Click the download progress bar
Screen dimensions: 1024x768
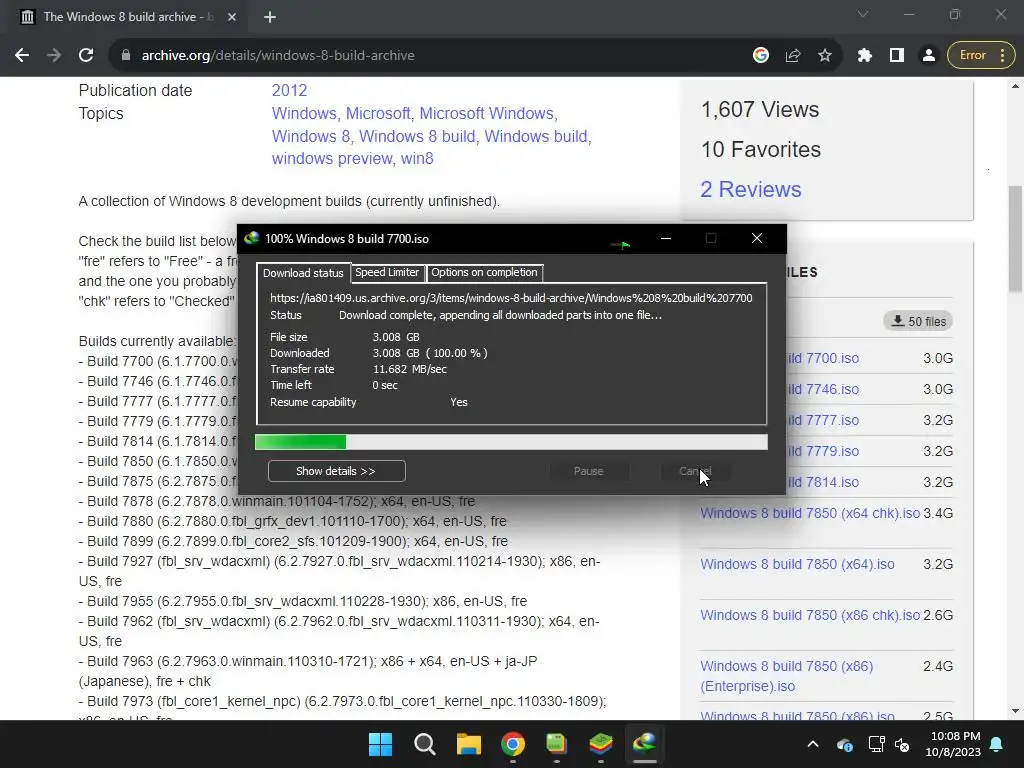tap(511, 442)
